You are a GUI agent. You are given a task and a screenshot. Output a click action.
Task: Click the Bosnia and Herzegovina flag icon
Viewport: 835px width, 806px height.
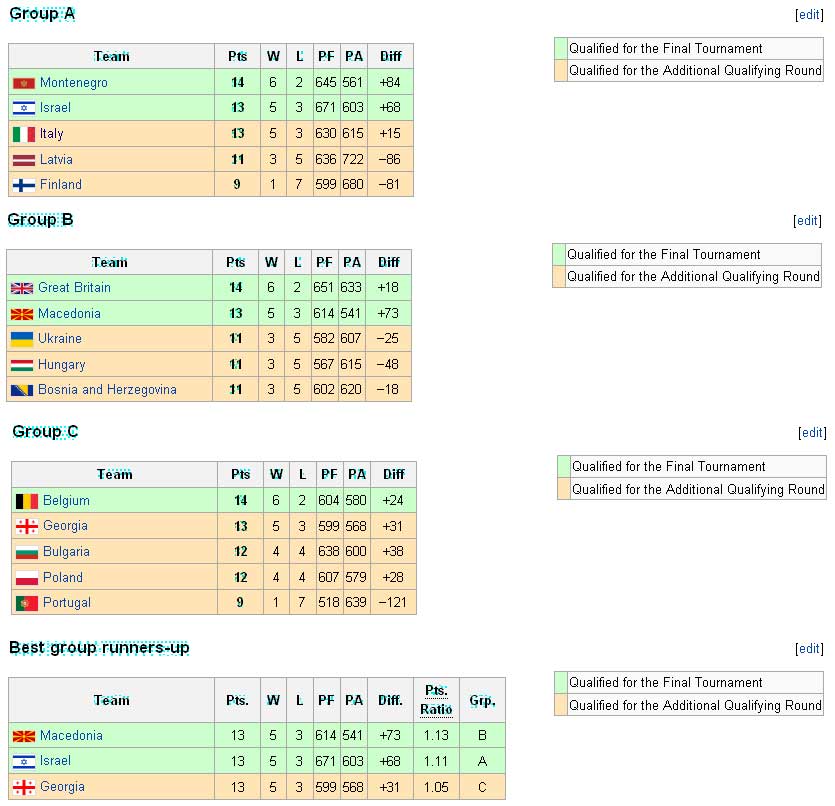coord(22,390)
